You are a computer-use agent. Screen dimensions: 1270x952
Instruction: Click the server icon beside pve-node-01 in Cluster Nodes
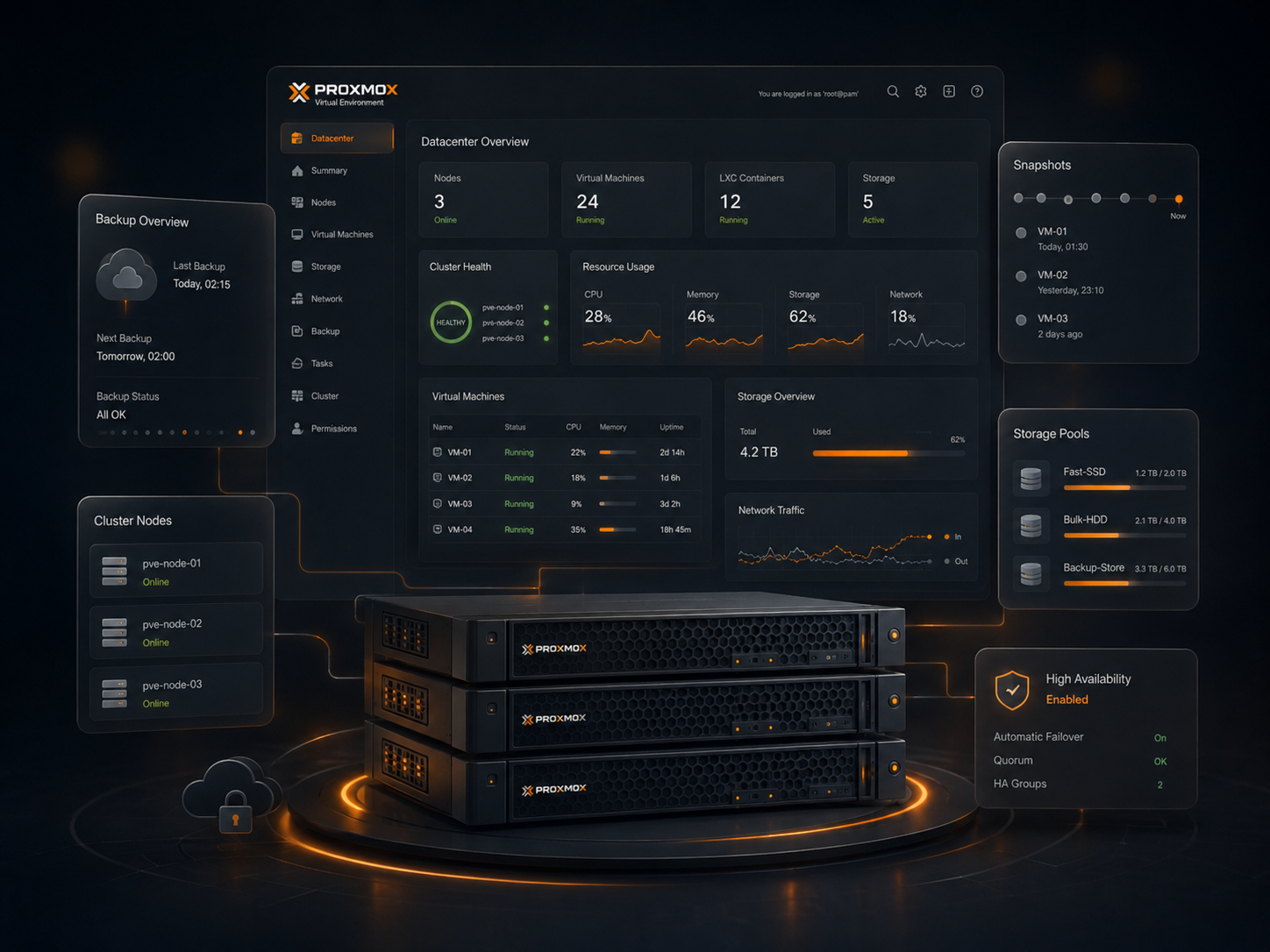point(114,571)
